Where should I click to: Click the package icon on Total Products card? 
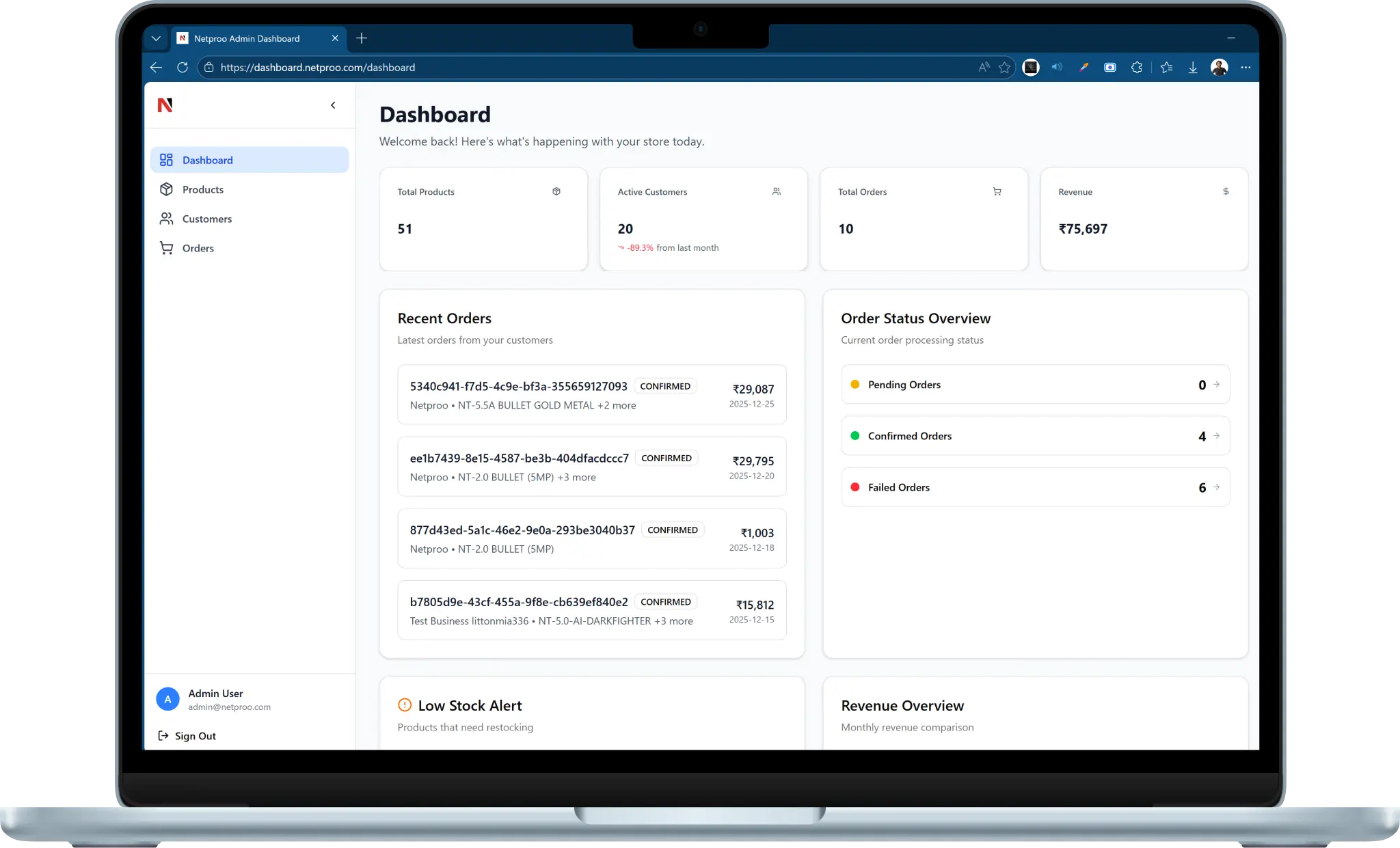coord(556,191)
